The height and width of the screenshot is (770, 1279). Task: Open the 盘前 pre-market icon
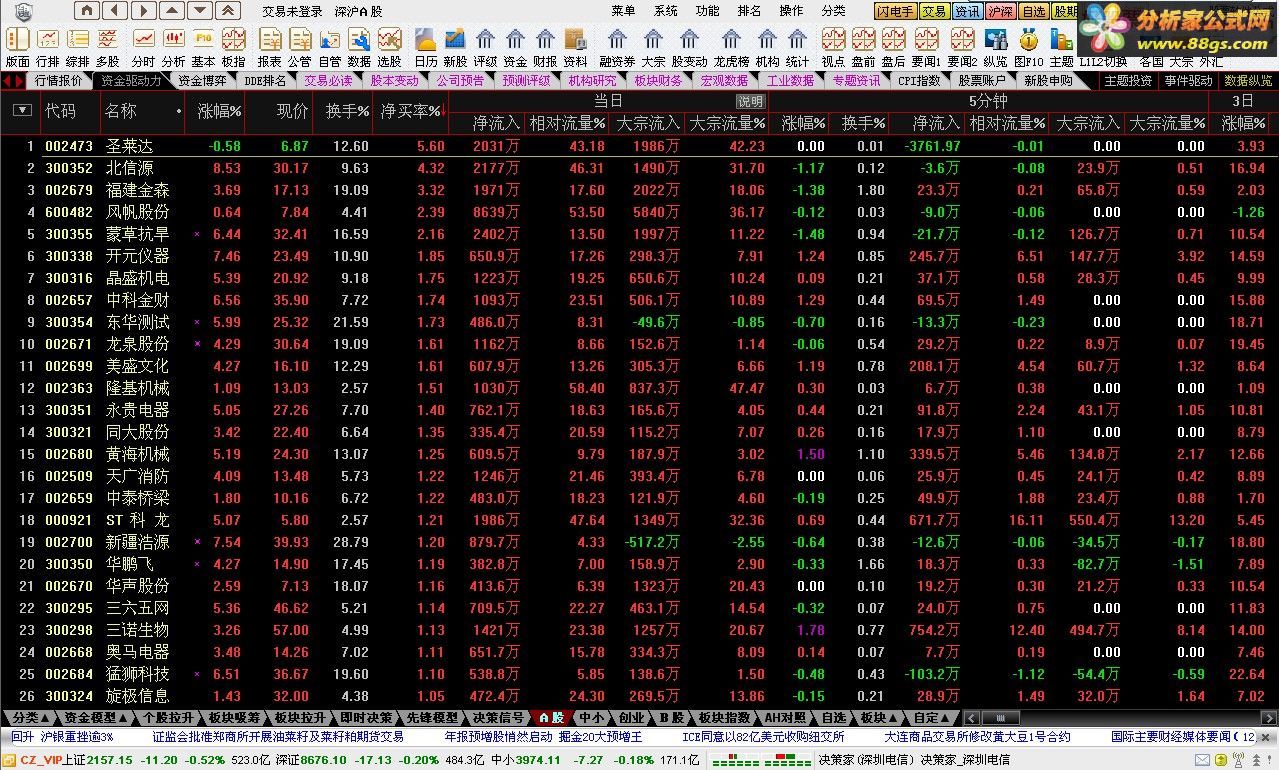863,47
